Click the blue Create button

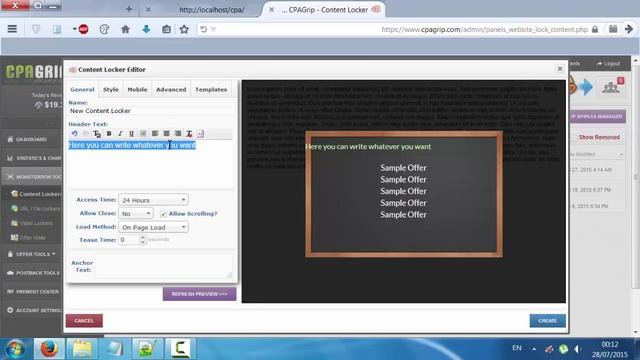[x=547, y=321]
